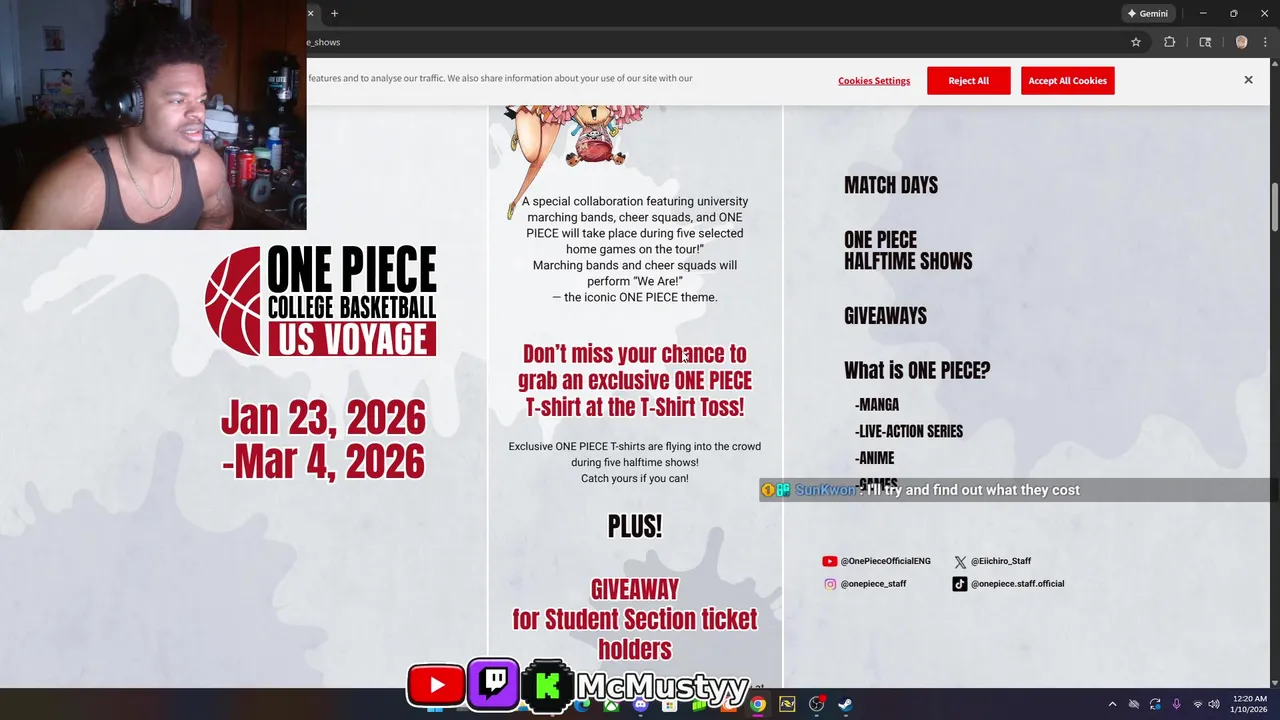Click the 'Jan 23, 2026' date text
Viewport: 1280px width, 720px height.
pyautogui.click(x=323, y=418)
